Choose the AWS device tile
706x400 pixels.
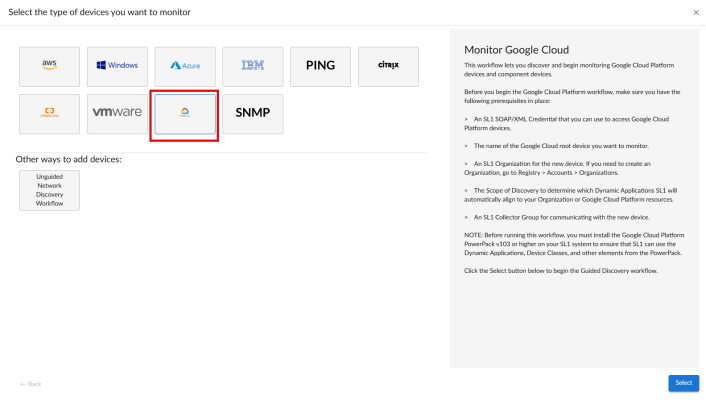click(50, 67)
